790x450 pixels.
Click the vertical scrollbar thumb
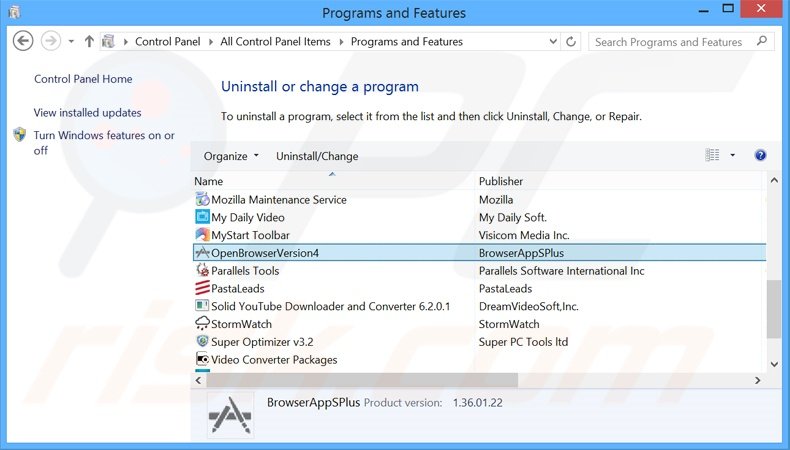click(774, 309)
